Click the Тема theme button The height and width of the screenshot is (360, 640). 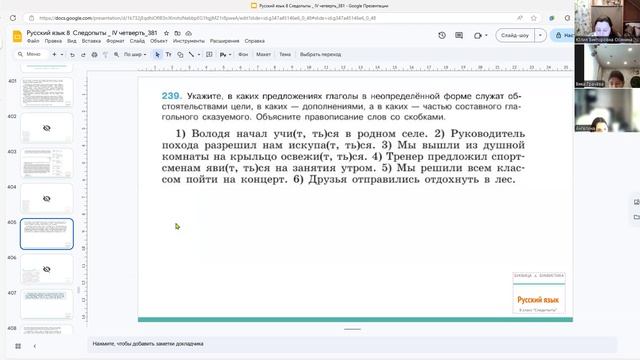[x=285, y=54]
